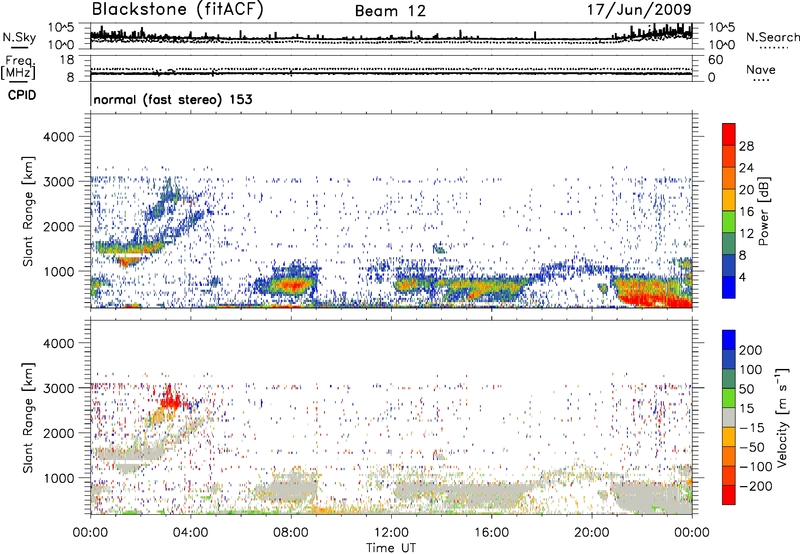Select the Velocity [m s⁻¹] color bar title
800x554 pixels.
coord(782,417)
